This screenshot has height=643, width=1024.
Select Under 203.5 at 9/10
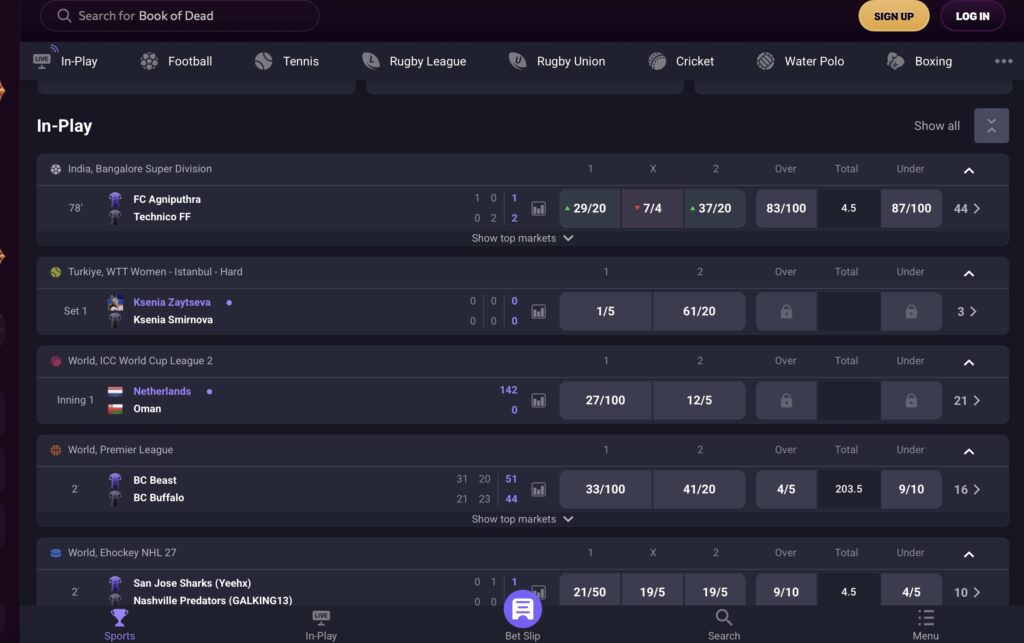click(911, 489)
